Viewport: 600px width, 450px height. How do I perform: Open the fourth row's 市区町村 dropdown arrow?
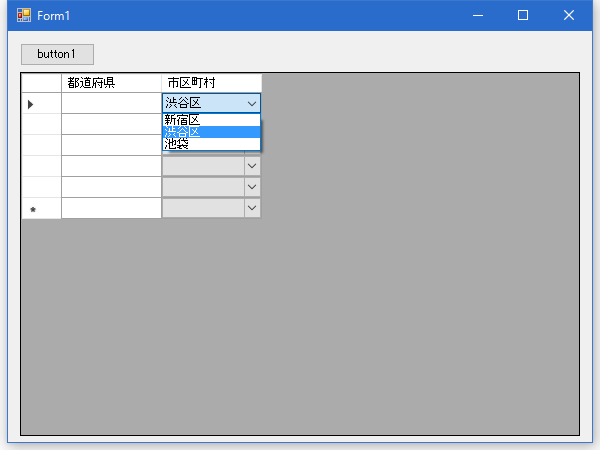[252, 166]
